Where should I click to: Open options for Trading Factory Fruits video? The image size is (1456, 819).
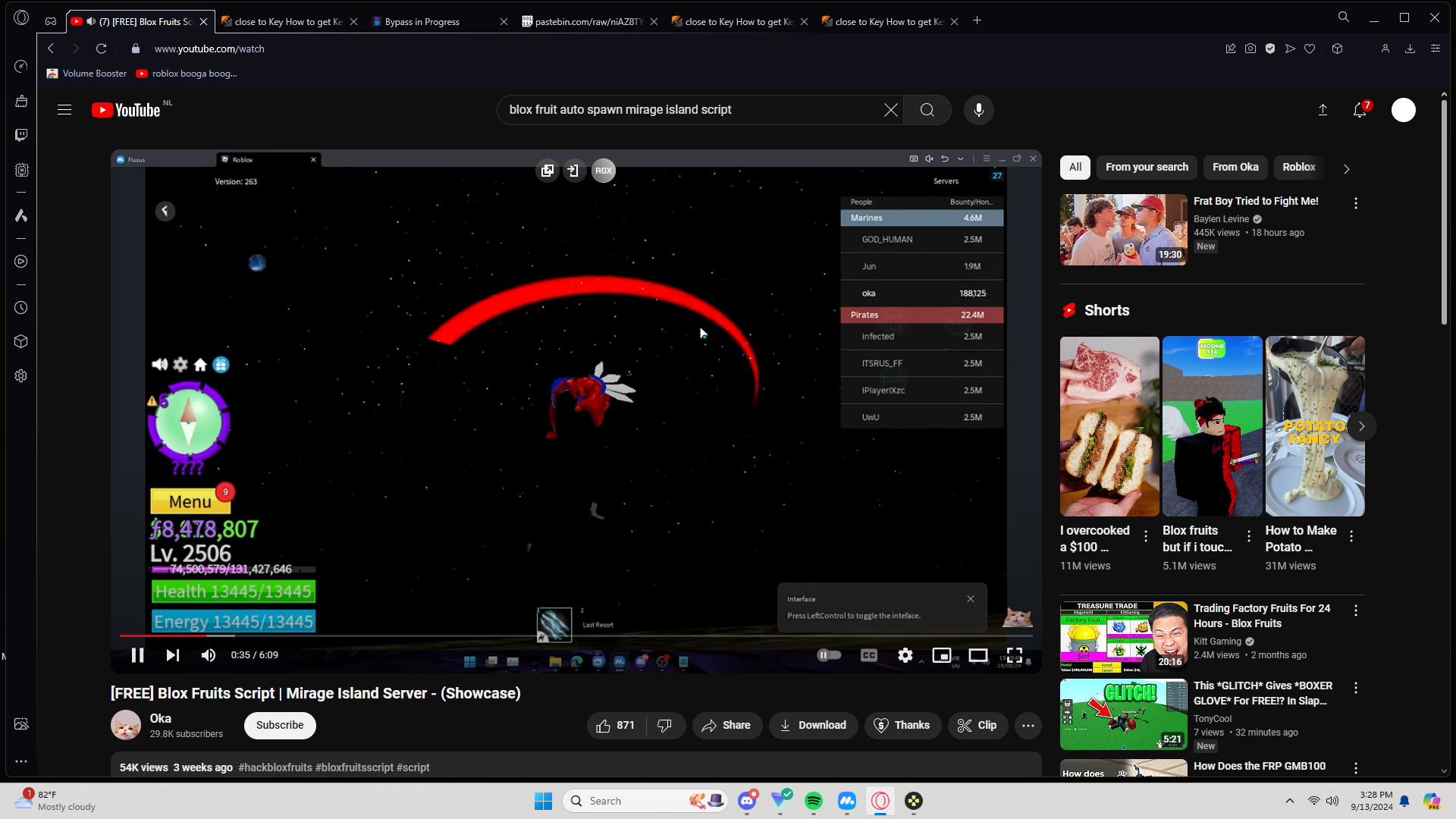tap(1356, 610)
